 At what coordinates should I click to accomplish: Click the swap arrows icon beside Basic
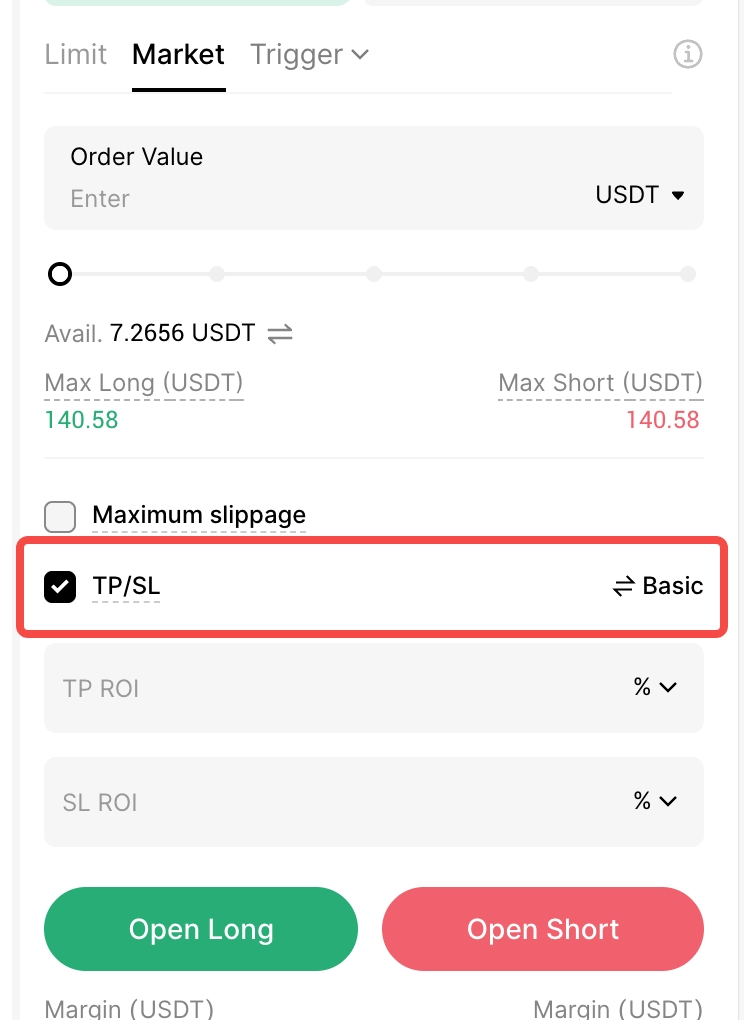click(624, 586)
